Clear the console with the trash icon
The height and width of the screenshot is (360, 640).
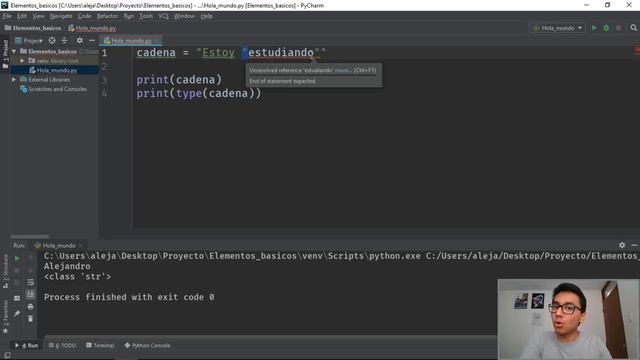pos(31,319)
